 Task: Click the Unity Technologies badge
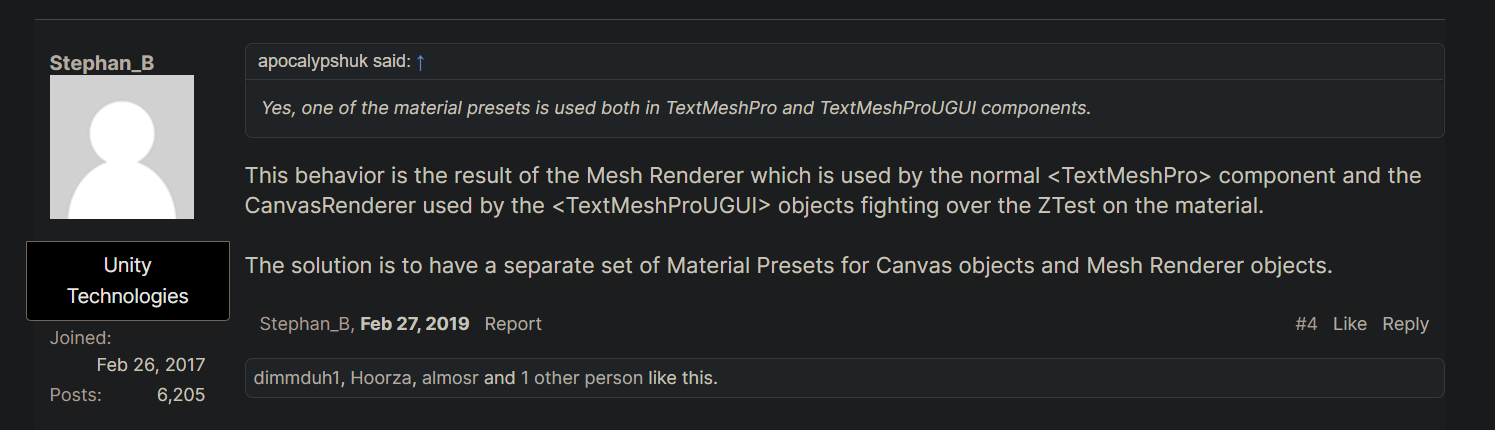(x=128, y=281)
